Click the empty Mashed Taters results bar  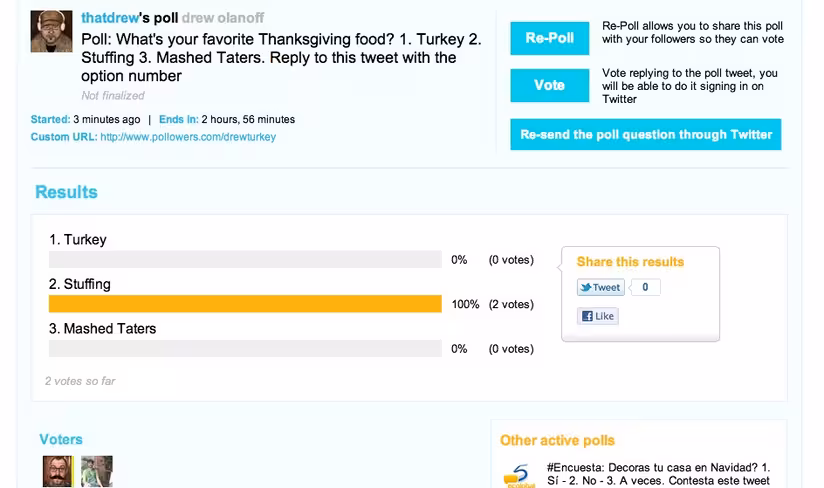[x=245, y=349]
